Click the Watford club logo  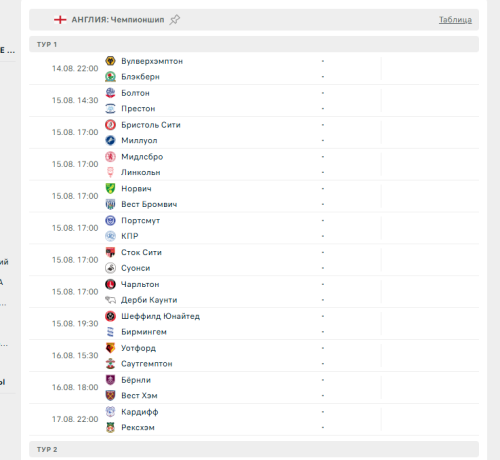click(x=110, y=348)
